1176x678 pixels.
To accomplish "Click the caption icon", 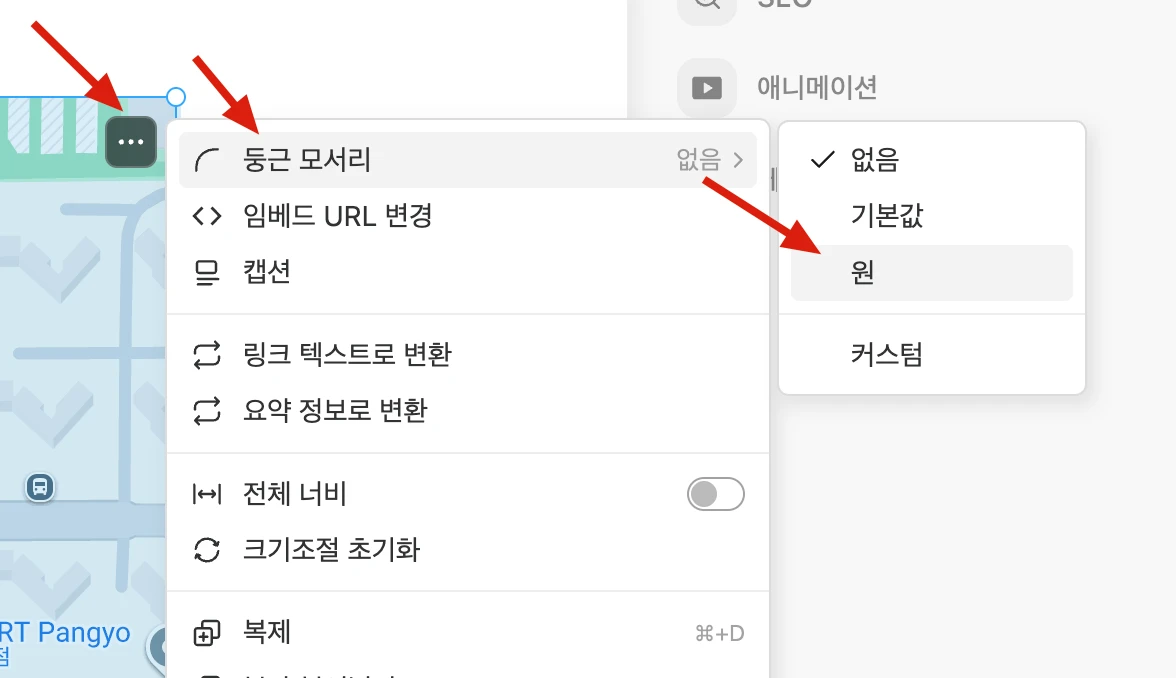I will click(206, 272).
